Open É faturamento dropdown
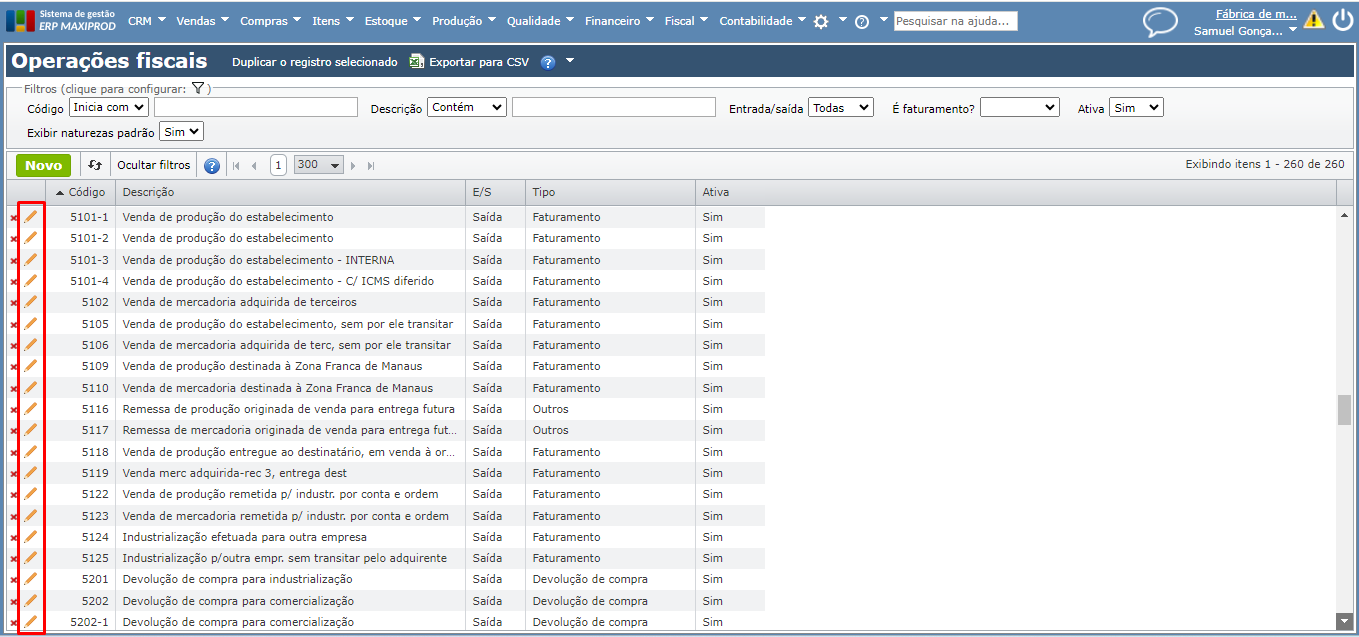Screen dimensions: 1359x637 1019,107
